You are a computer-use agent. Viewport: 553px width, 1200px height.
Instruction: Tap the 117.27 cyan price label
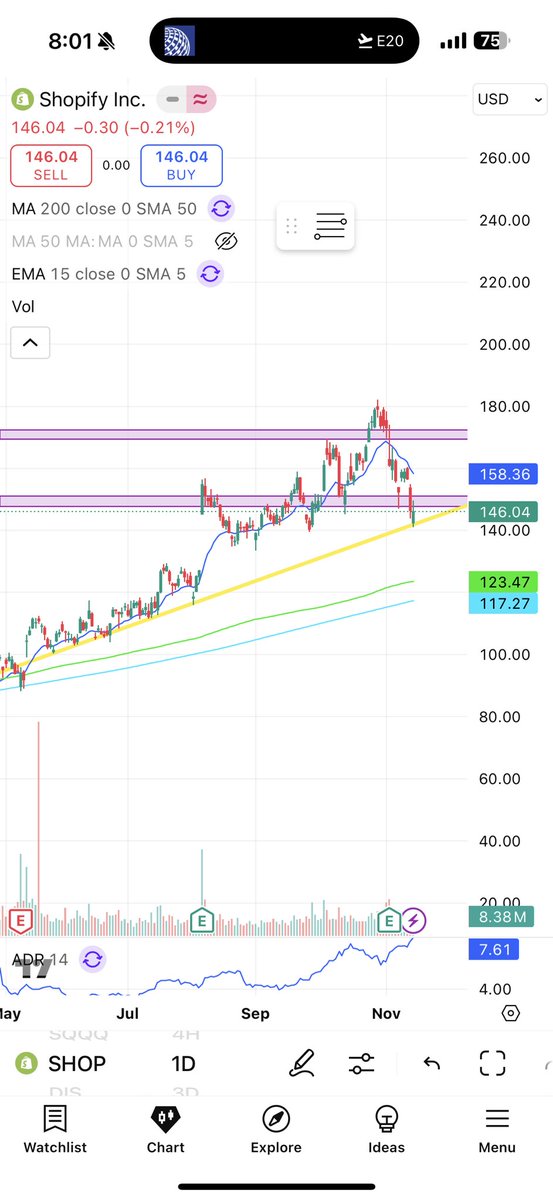pos(503,603)
